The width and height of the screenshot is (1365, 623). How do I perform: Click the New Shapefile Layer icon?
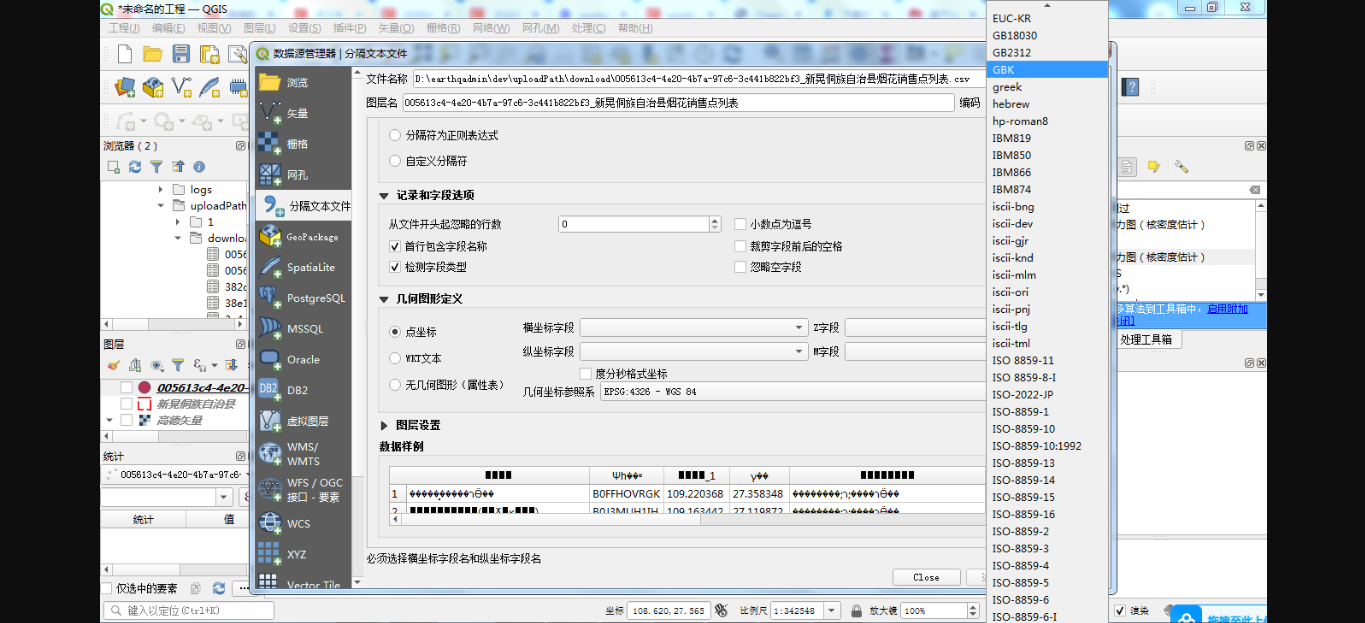tap(182, 88)
